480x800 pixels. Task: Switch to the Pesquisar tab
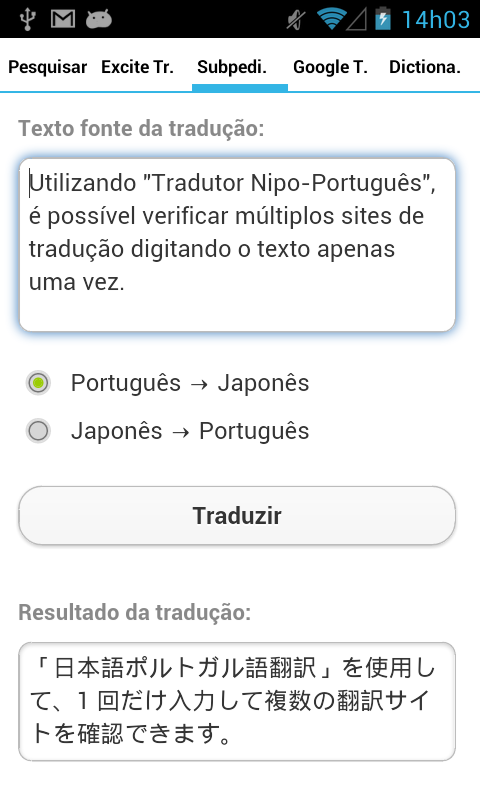[48, 67]
